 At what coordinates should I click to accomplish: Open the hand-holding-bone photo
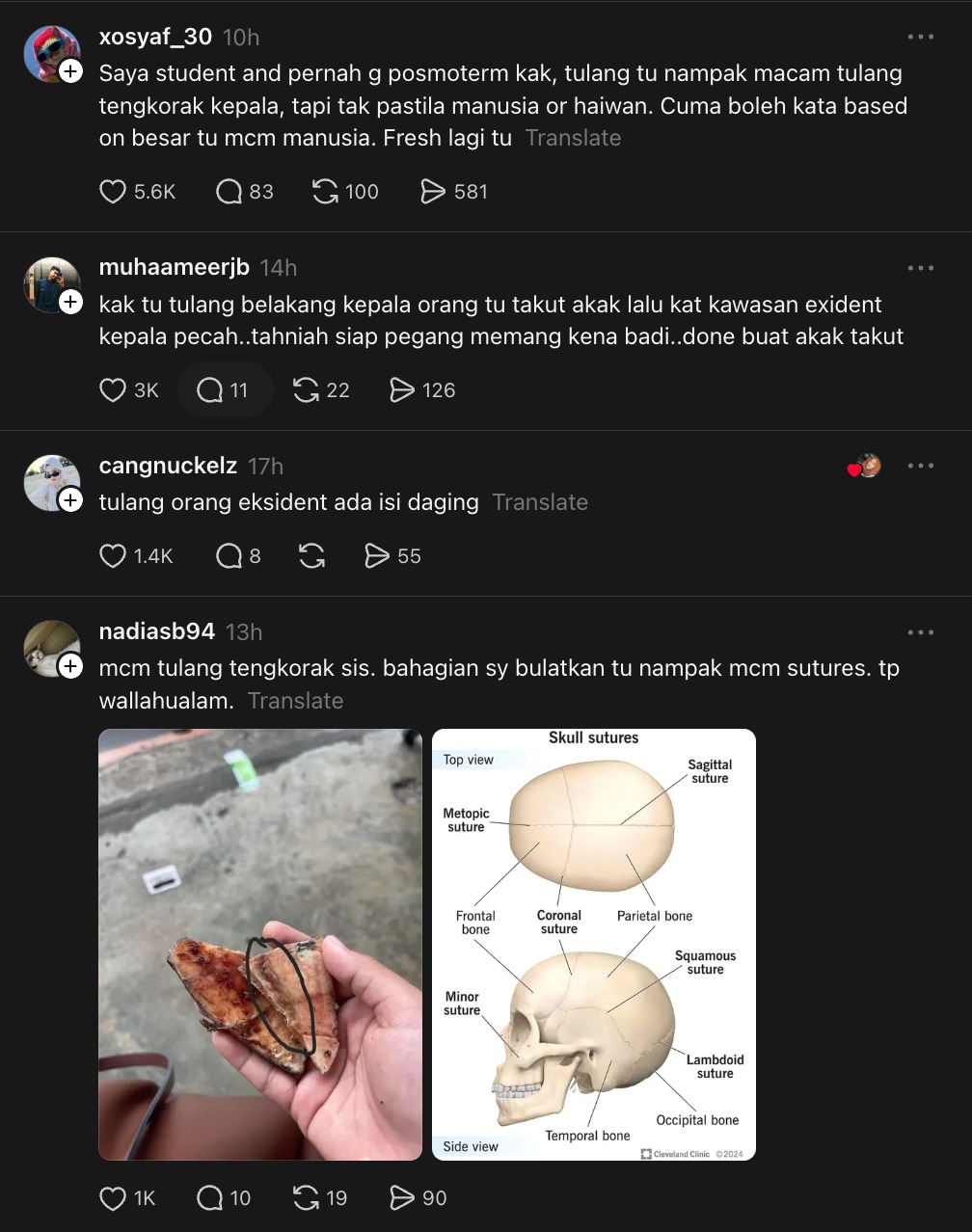[x=260, y=945]
